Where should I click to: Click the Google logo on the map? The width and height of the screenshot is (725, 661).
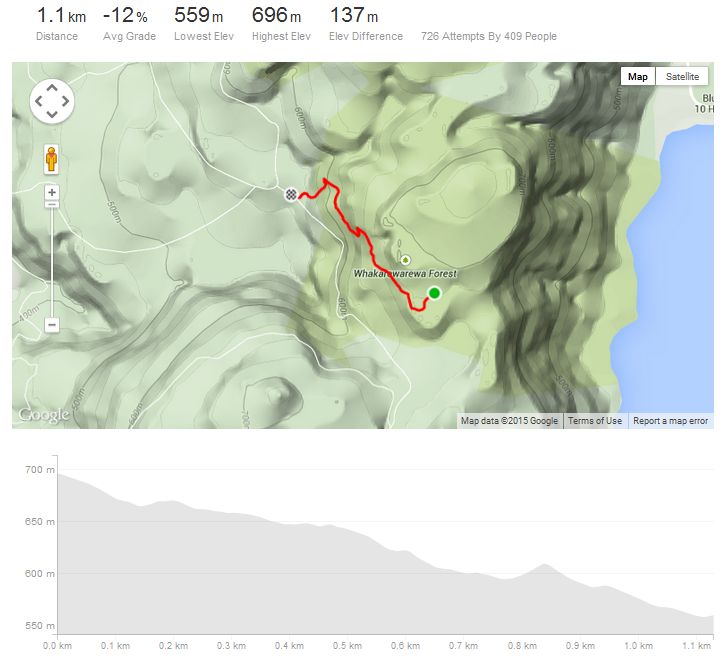coord(44,415)
